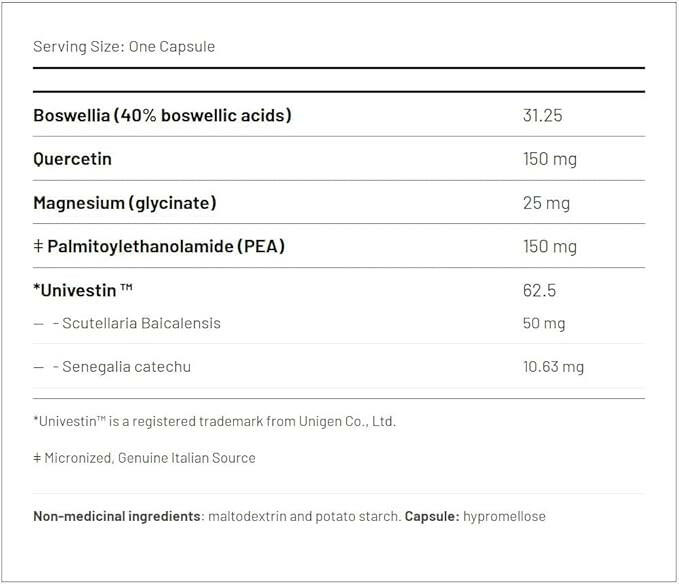Screen dimensions: 679x584
Task: Select the Scutellaria Baicalensis sub-ingredient
Action: (141, 323)
